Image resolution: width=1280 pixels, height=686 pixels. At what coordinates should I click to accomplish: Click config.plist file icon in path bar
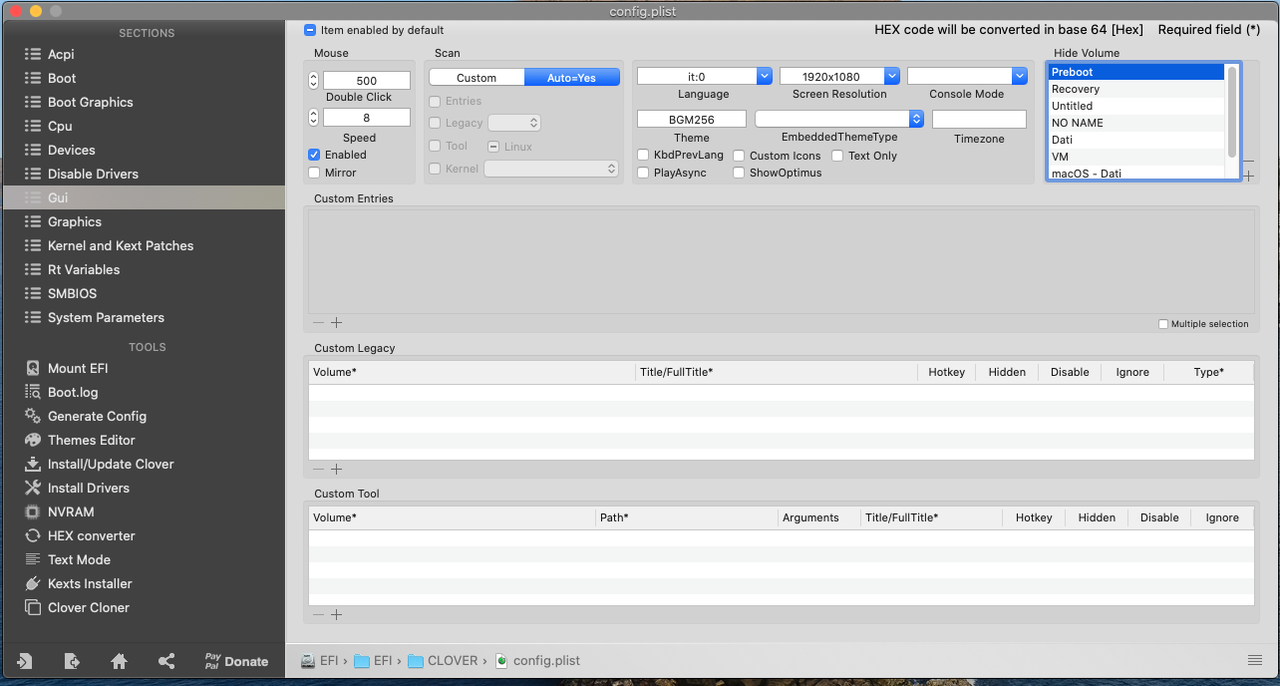[502, 661]
